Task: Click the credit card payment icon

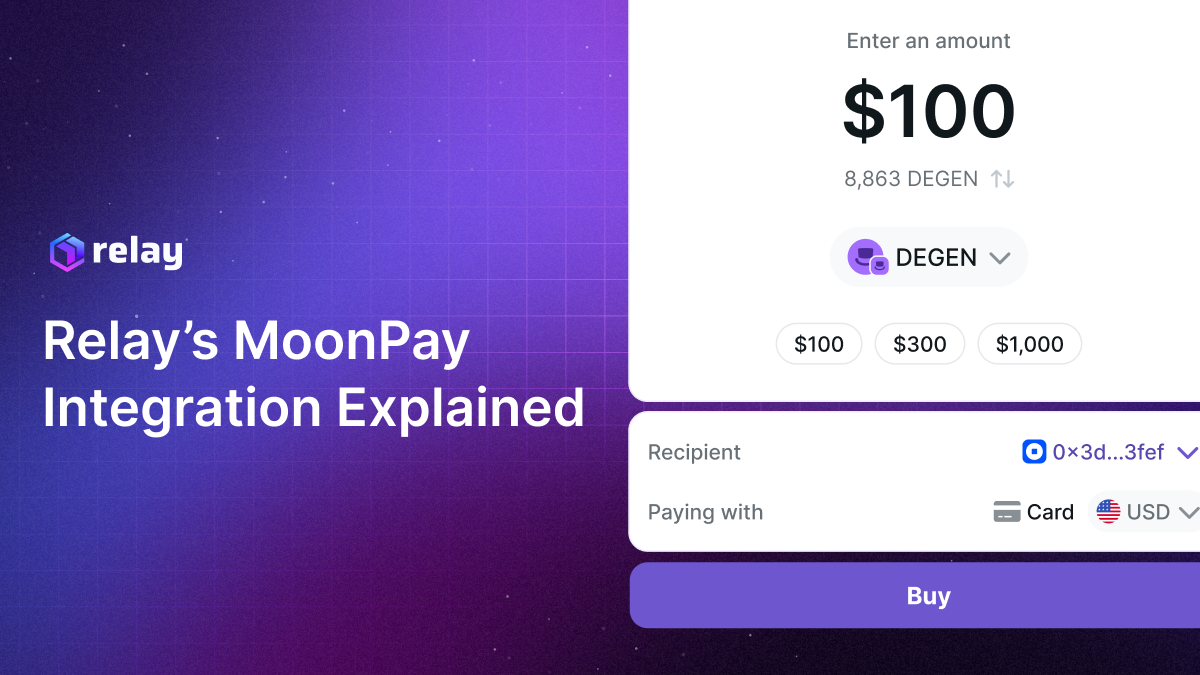Action: tap(1009, 511)
